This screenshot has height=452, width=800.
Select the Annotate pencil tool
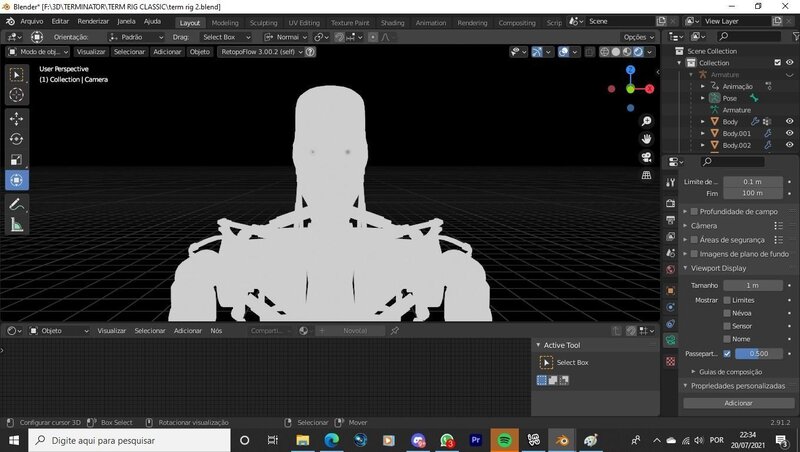coord(16,204)
